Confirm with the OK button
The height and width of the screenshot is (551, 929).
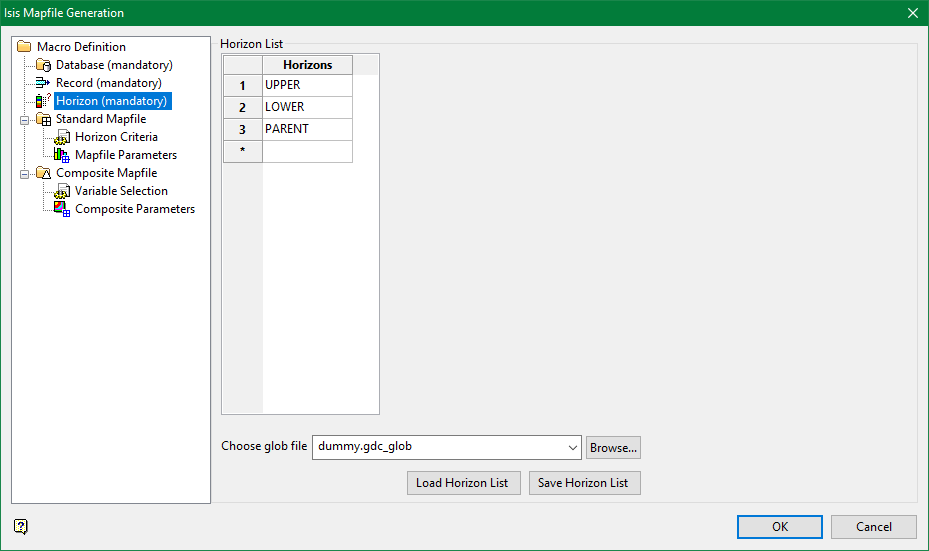780,527
